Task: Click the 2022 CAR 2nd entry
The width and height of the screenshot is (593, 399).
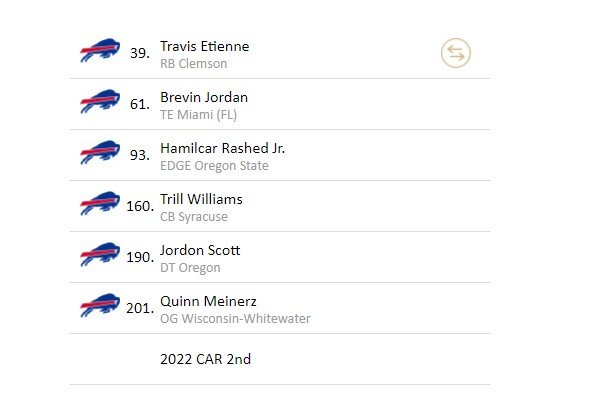Action: click(x=205, y=359)
